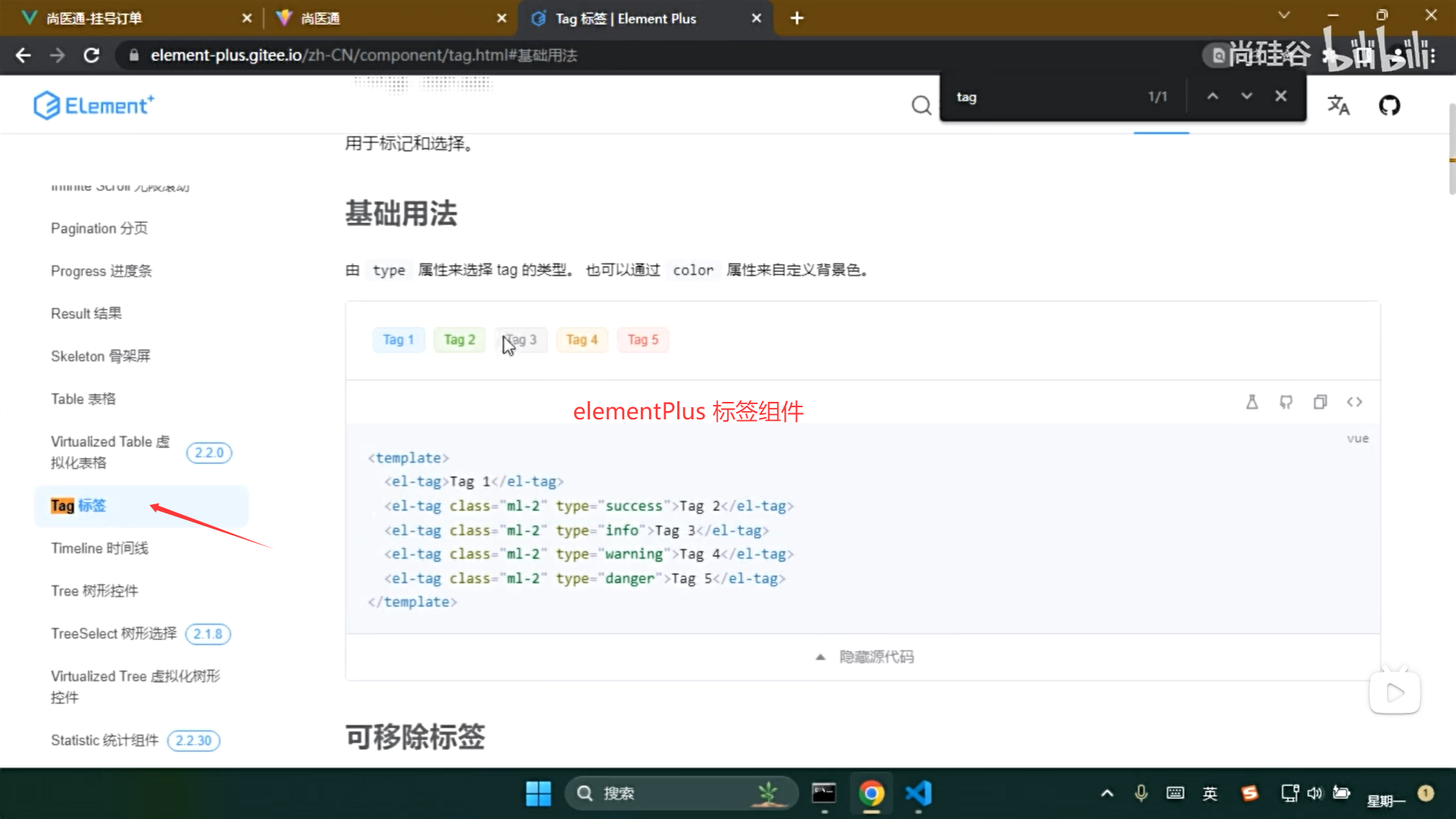Viewport: 1456px width, 819px height.
Task: Select Pagination 分页 sidebar link
Action: [x=99, y=228]
